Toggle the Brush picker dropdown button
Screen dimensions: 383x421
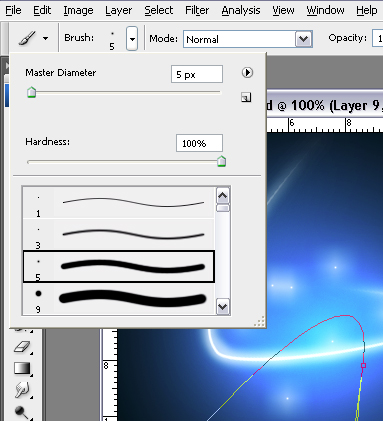132,39
